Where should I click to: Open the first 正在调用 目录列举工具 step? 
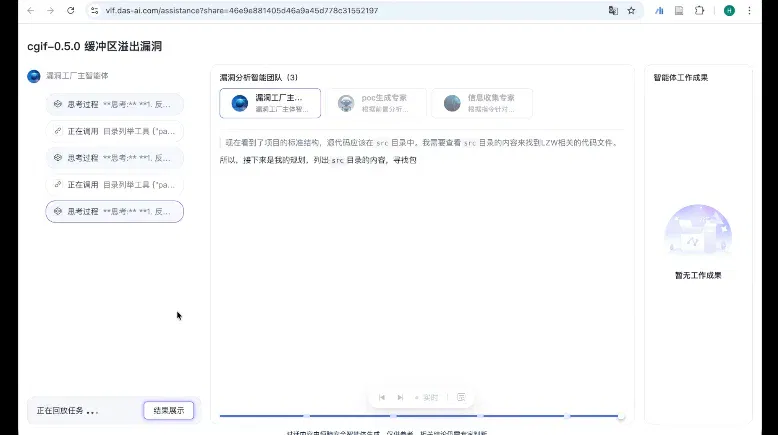click(115, 131)
